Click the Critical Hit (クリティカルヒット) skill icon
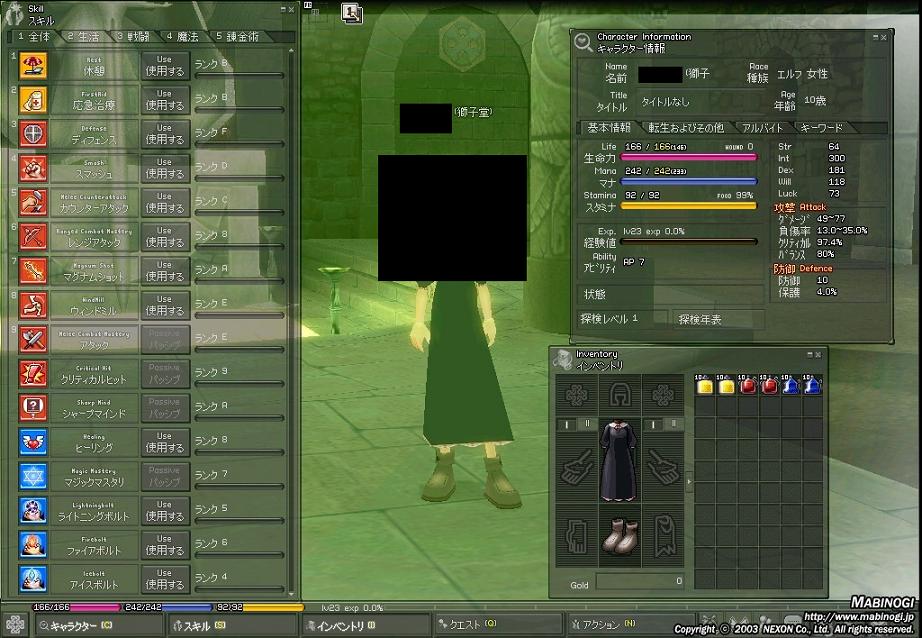Image resolution: width=922 pixels, height=638 pixels. (33, 373)
